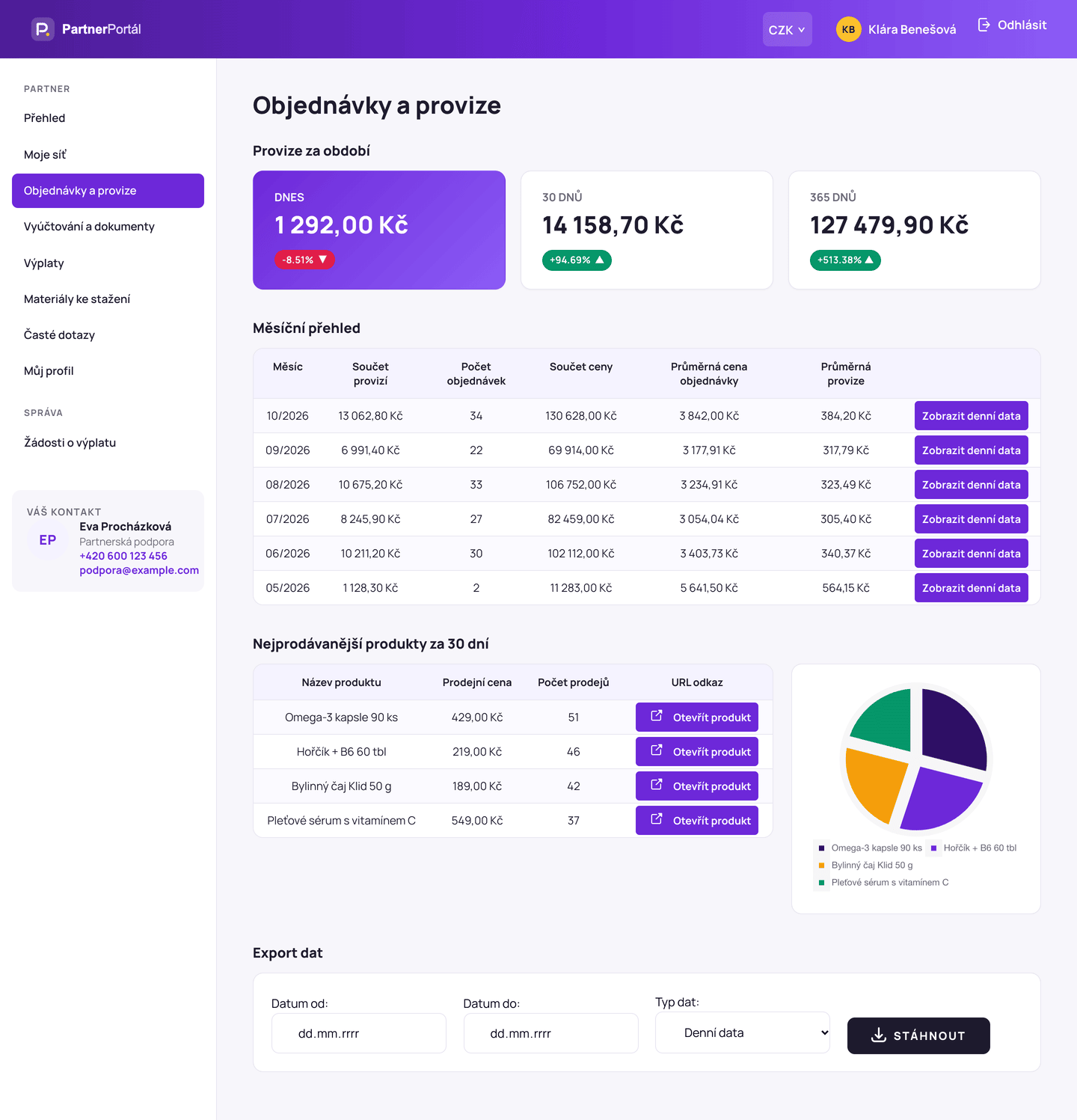The image size is (1077, 1120).
Task: Click the EP contact avatar
Action: 48,540
